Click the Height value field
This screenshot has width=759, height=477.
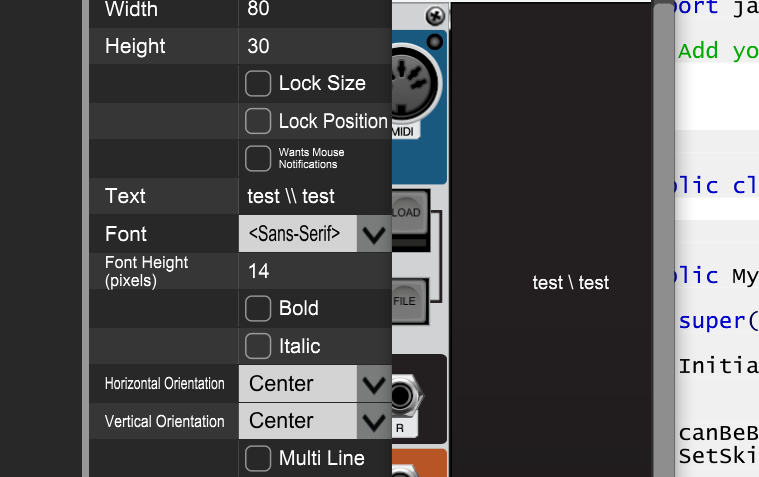click(315, 46)
